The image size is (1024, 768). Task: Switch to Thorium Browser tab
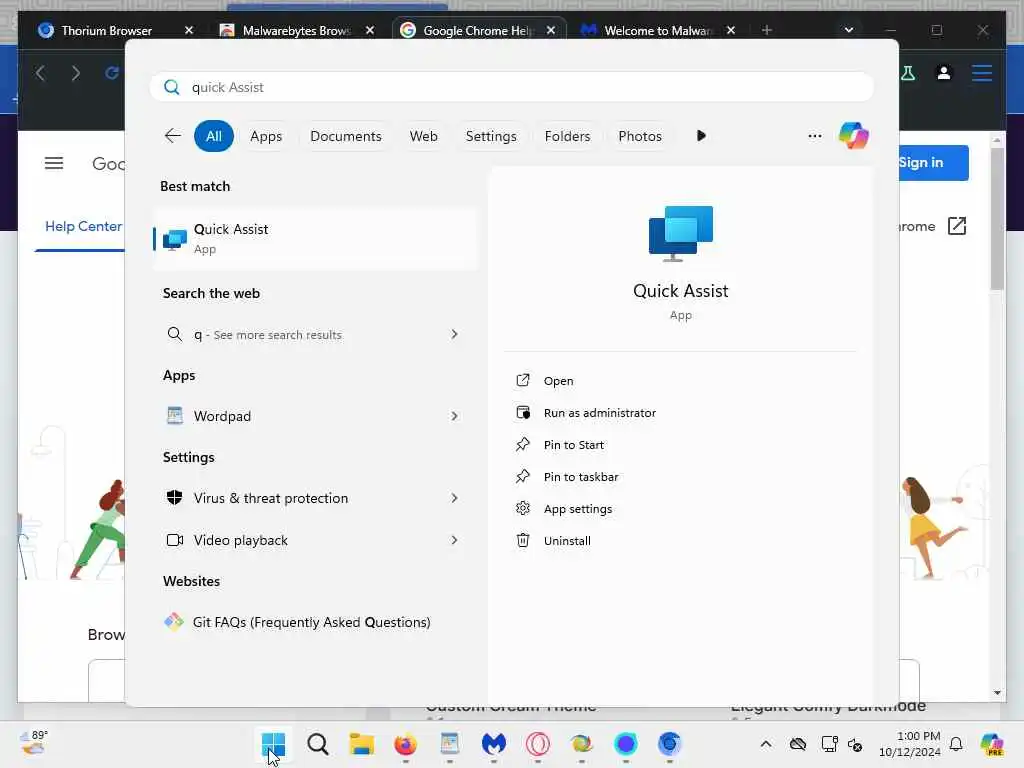coord(106,30)
